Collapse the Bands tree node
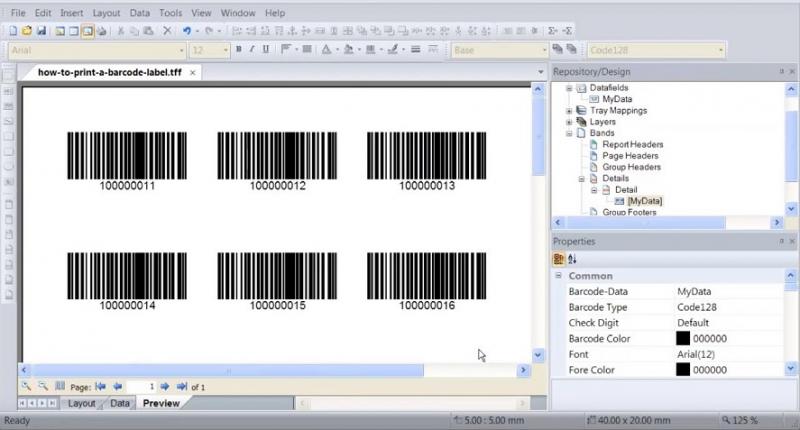This screenshot has height=430, width=800. [x=569, y=133]
